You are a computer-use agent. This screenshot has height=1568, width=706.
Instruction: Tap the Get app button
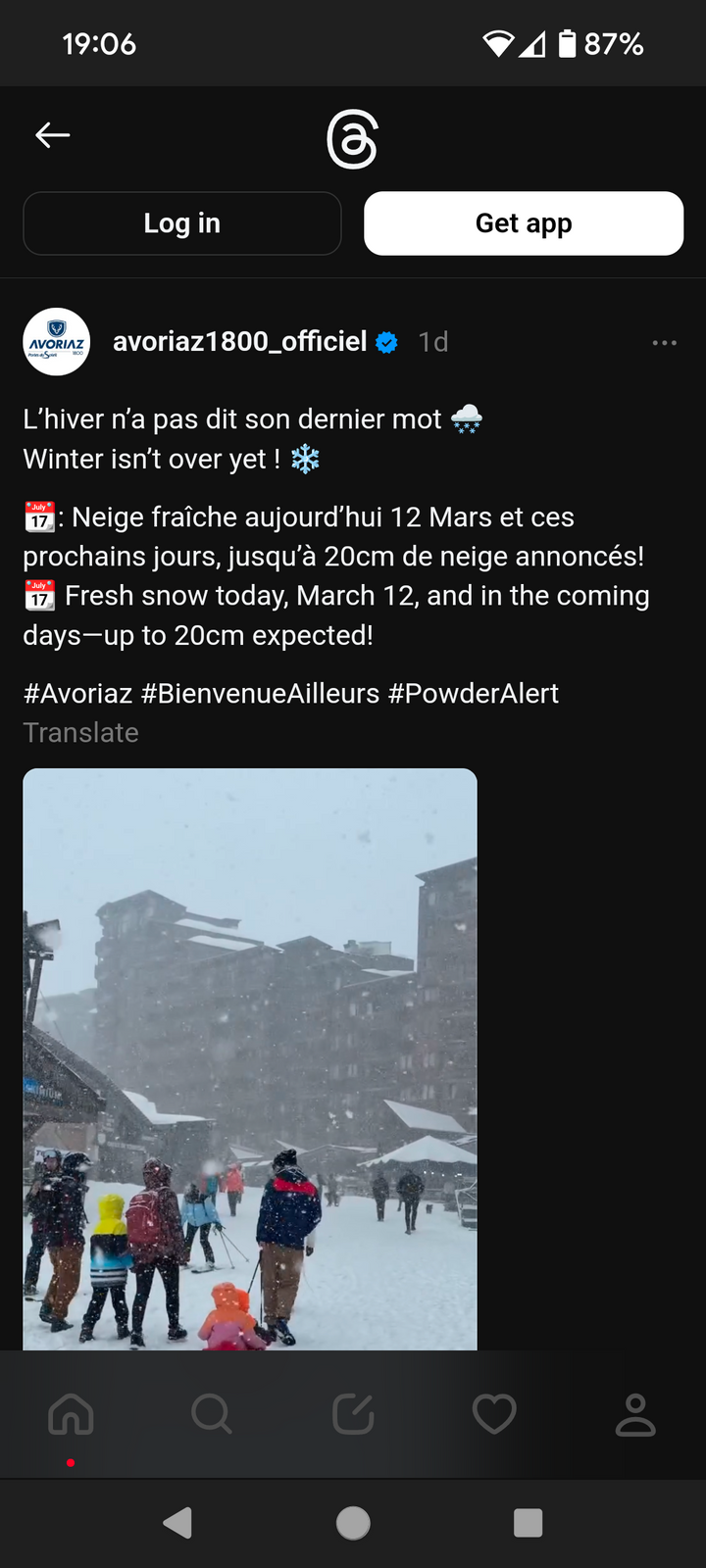pyautogui.click(x=524, y=223)
